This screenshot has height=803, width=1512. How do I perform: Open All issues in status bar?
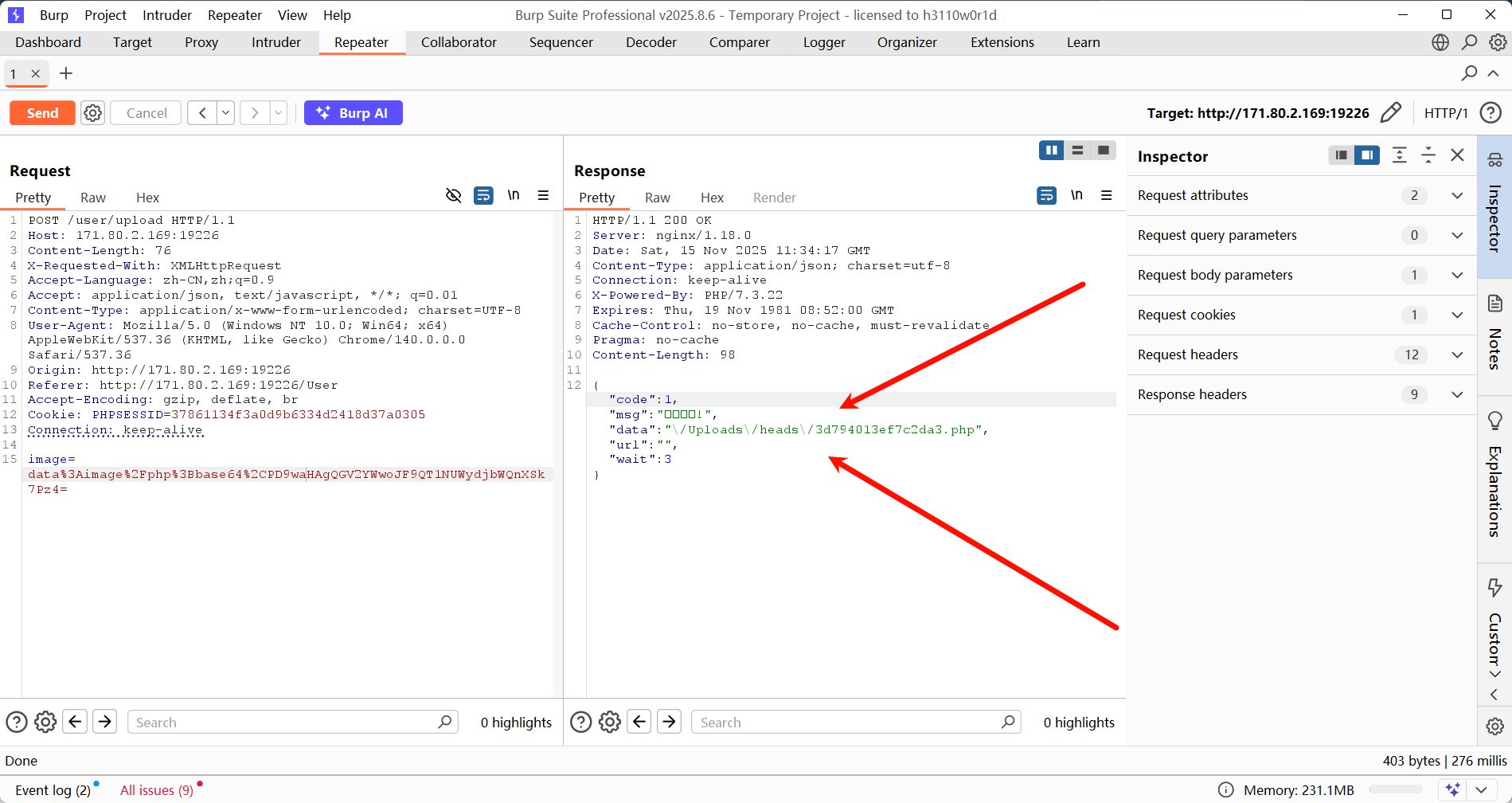coord(157,790)
